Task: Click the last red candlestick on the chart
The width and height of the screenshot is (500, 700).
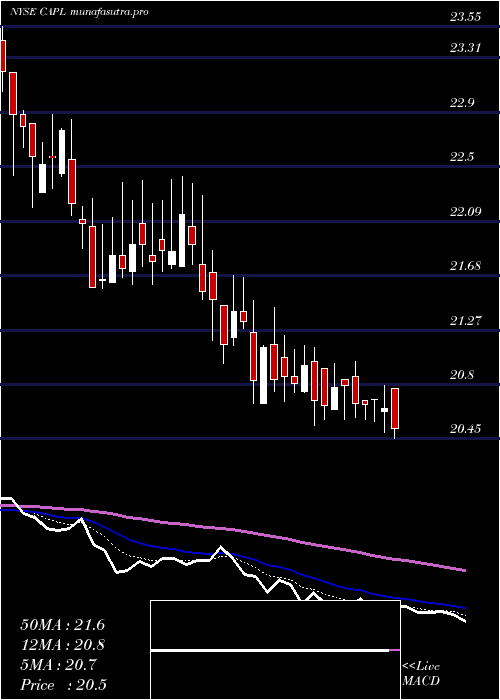Action: point(395,408)
